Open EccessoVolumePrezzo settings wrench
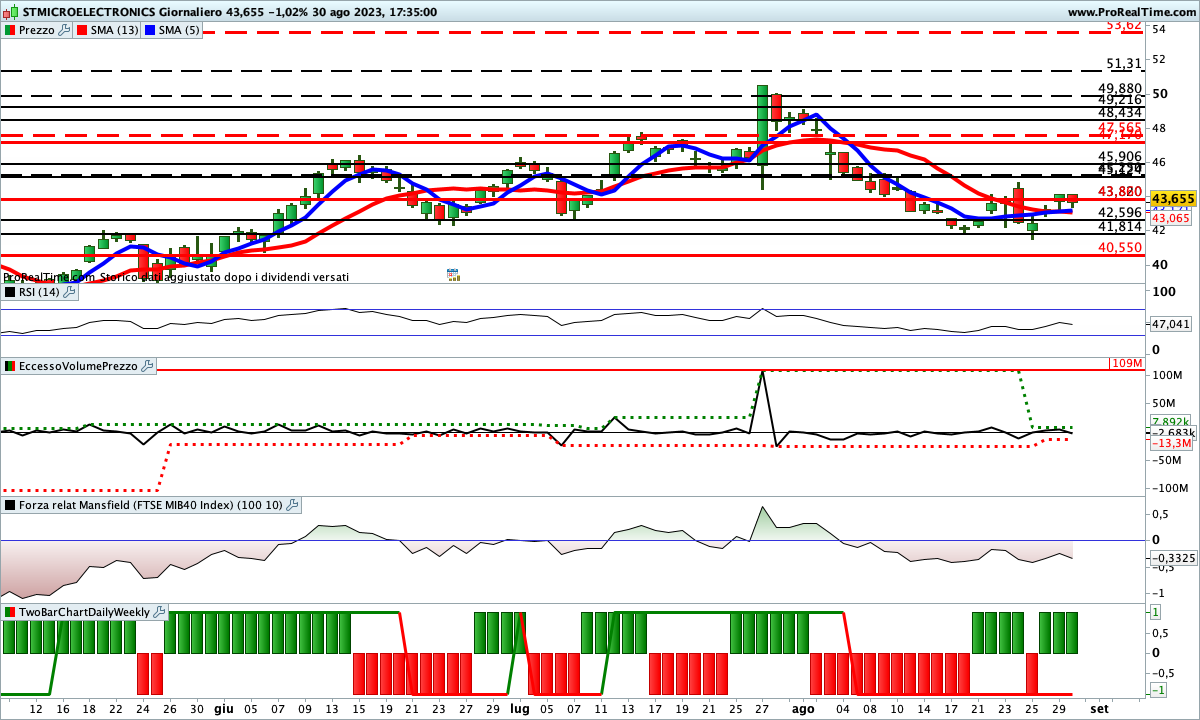The height and width of the screenshot is (720, 1200). click(x=147, y=367)
